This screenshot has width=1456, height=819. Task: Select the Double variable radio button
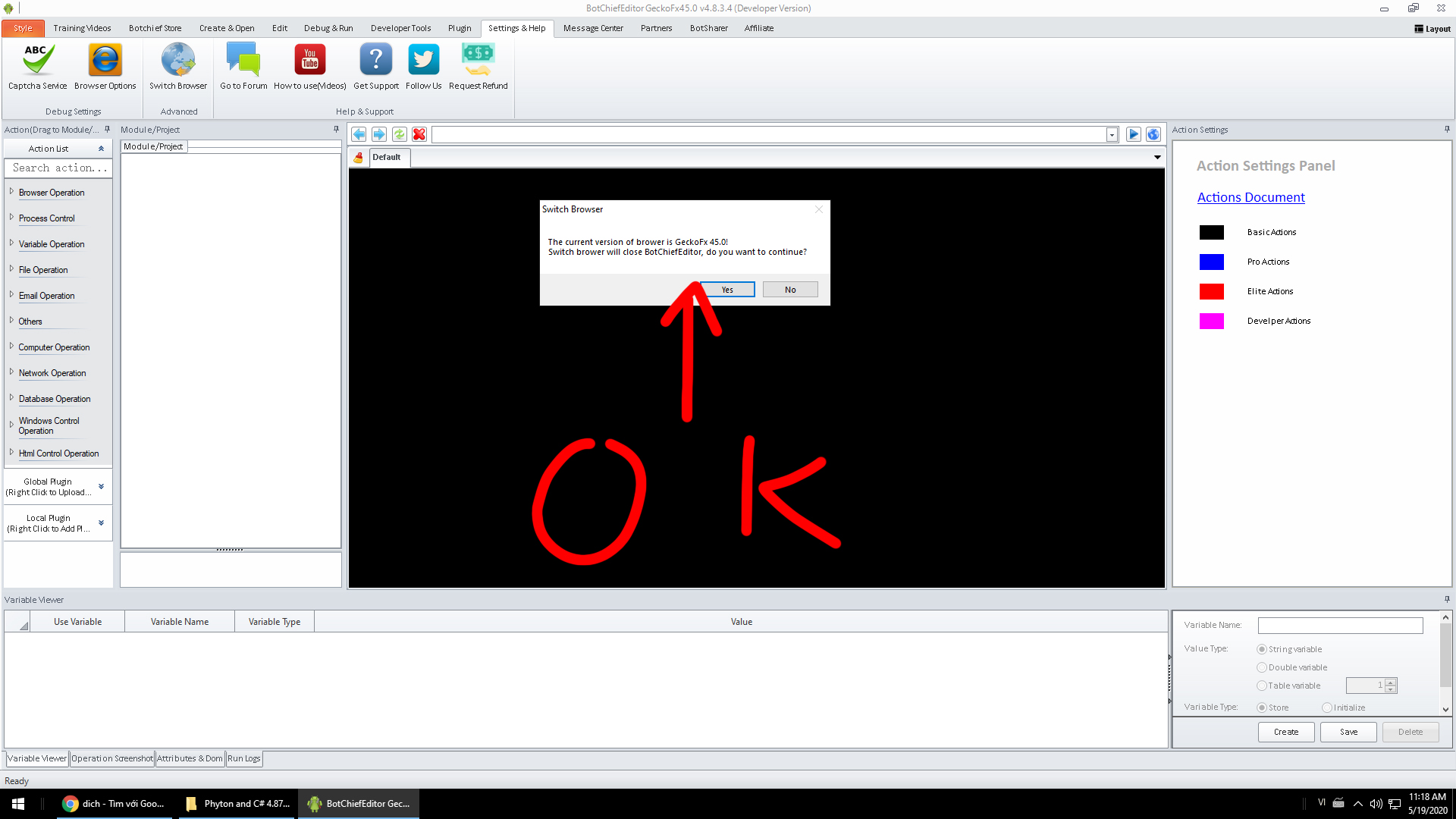point(1262,667)
